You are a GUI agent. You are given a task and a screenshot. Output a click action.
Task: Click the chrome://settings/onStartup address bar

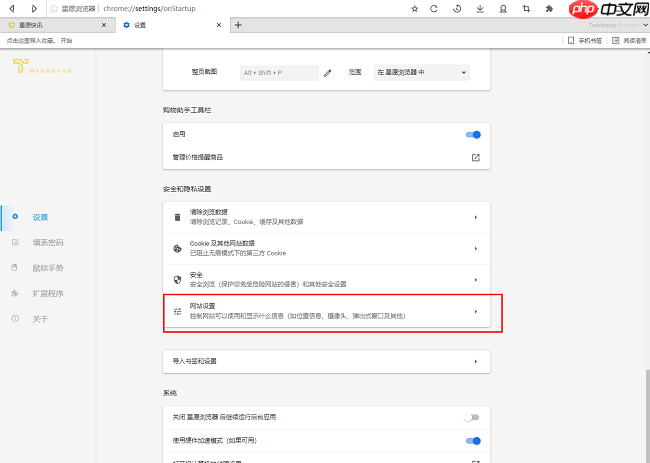[x=149, y=8]
